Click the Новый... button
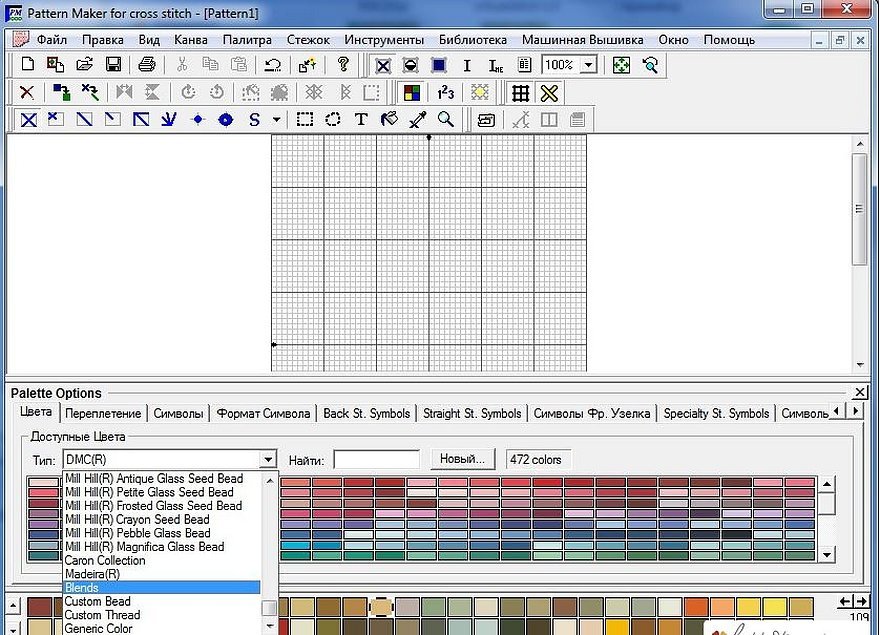 (x=463, y=459)
